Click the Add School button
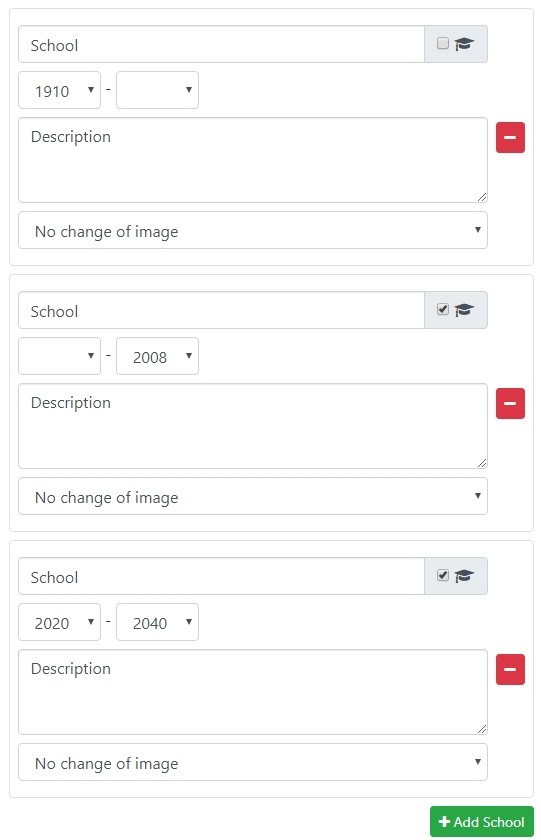This screenshot has height=840, width=541. pos(482,821)
